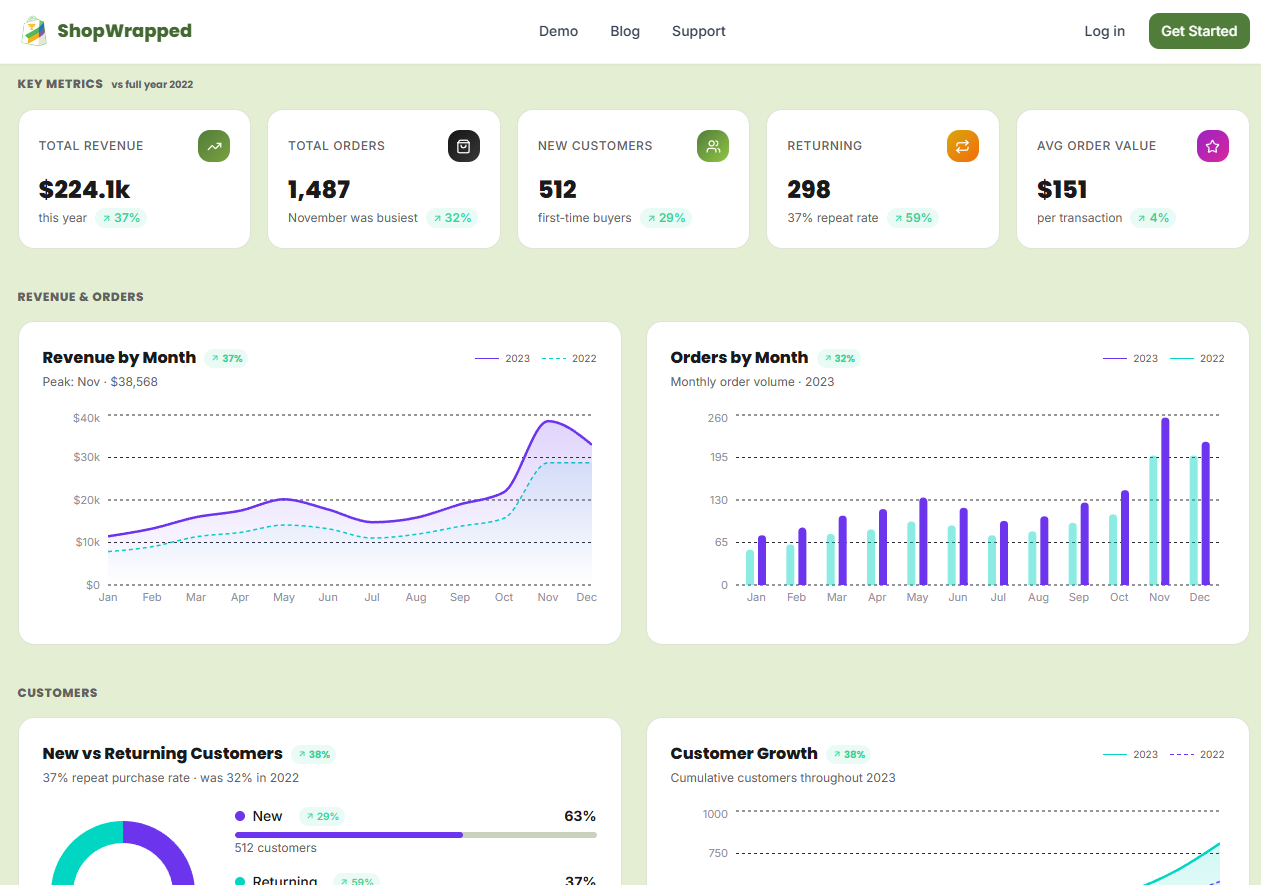Click '37% repeat rate' text
Viewport: 1261px width, 885px height.
pos(833,218)
